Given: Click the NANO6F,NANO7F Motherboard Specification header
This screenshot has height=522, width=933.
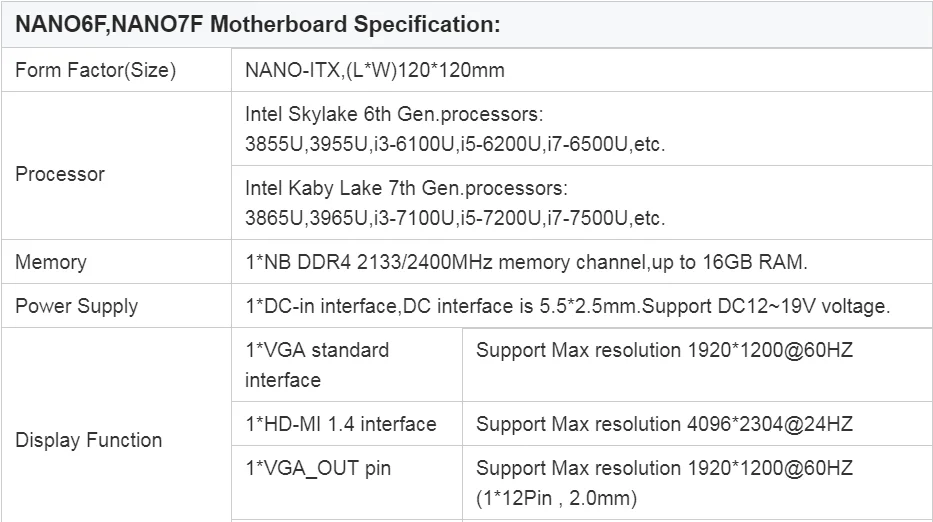Looking at the screenshot, I should coord(258,24).
